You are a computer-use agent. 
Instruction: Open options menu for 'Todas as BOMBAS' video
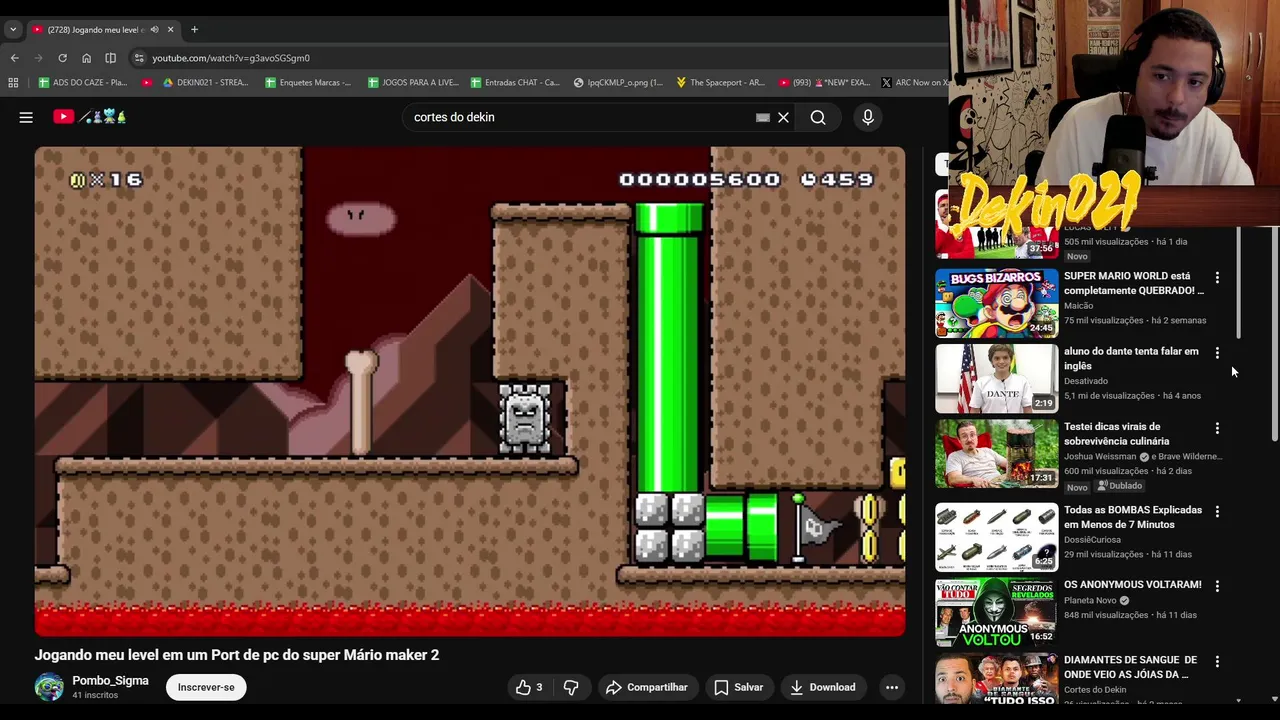1217,511
